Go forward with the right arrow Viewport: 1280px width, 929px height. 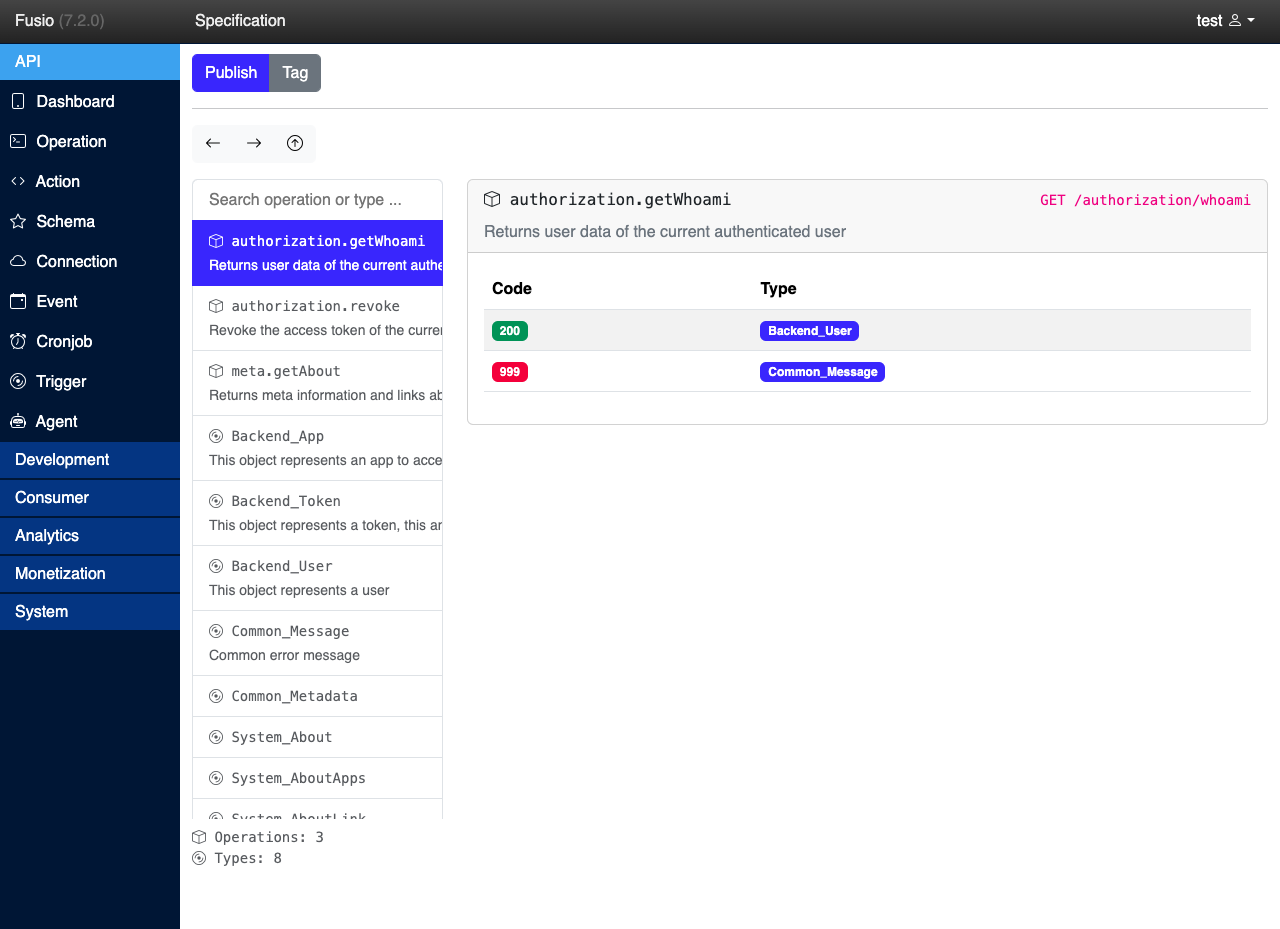[x=254, y=143]
